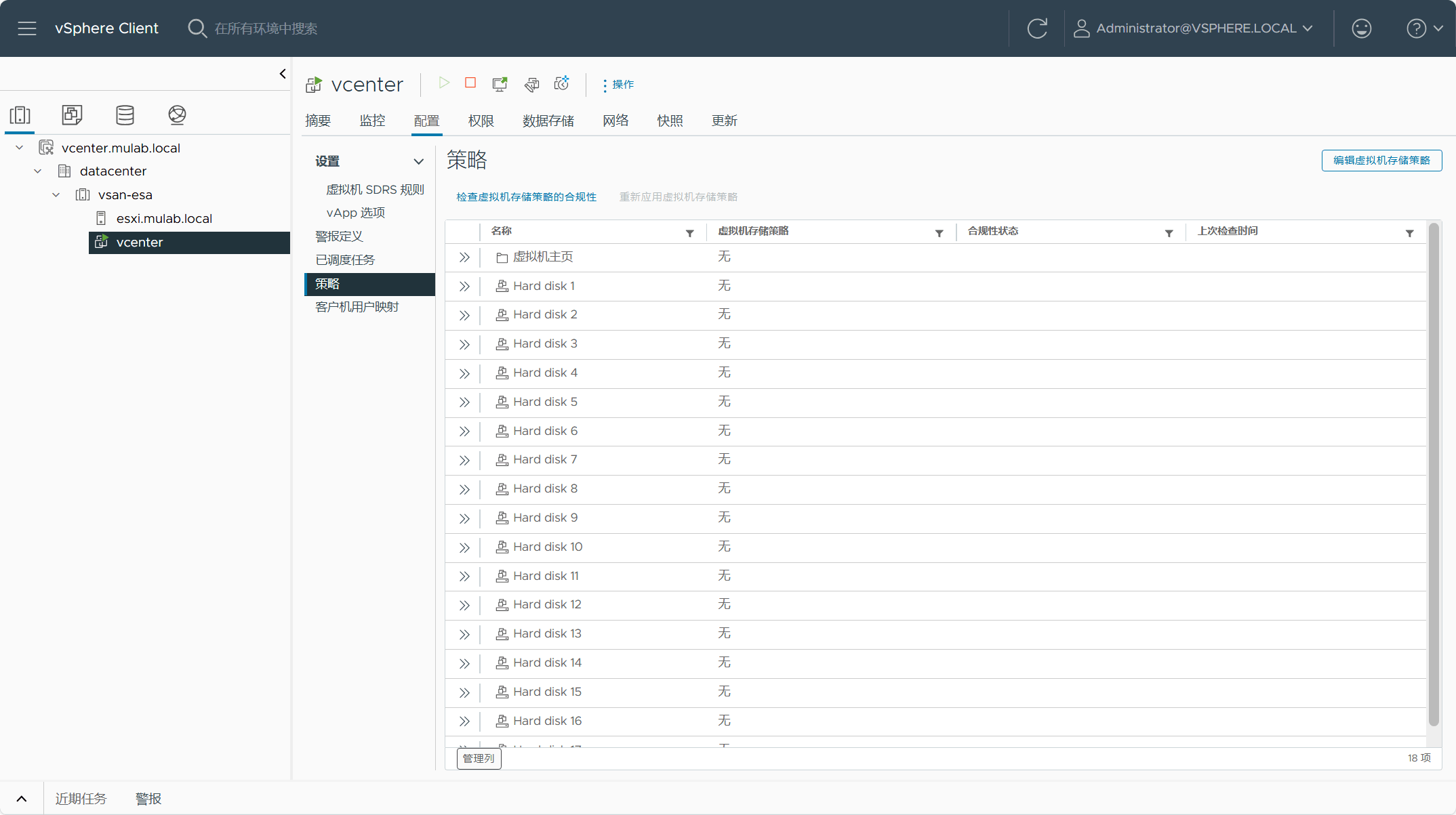This screenshot has width=1456, height=815.
Task: Expand details for Hard disk 16 row
Action: click(464, 722)
